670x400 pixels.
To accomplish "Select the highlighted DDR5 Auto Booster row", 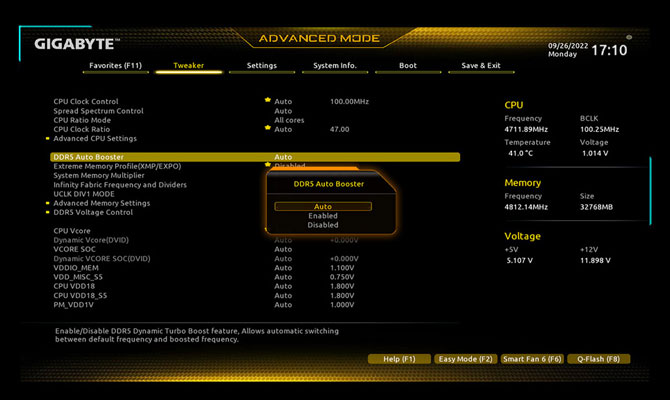I will click(255, 157).
